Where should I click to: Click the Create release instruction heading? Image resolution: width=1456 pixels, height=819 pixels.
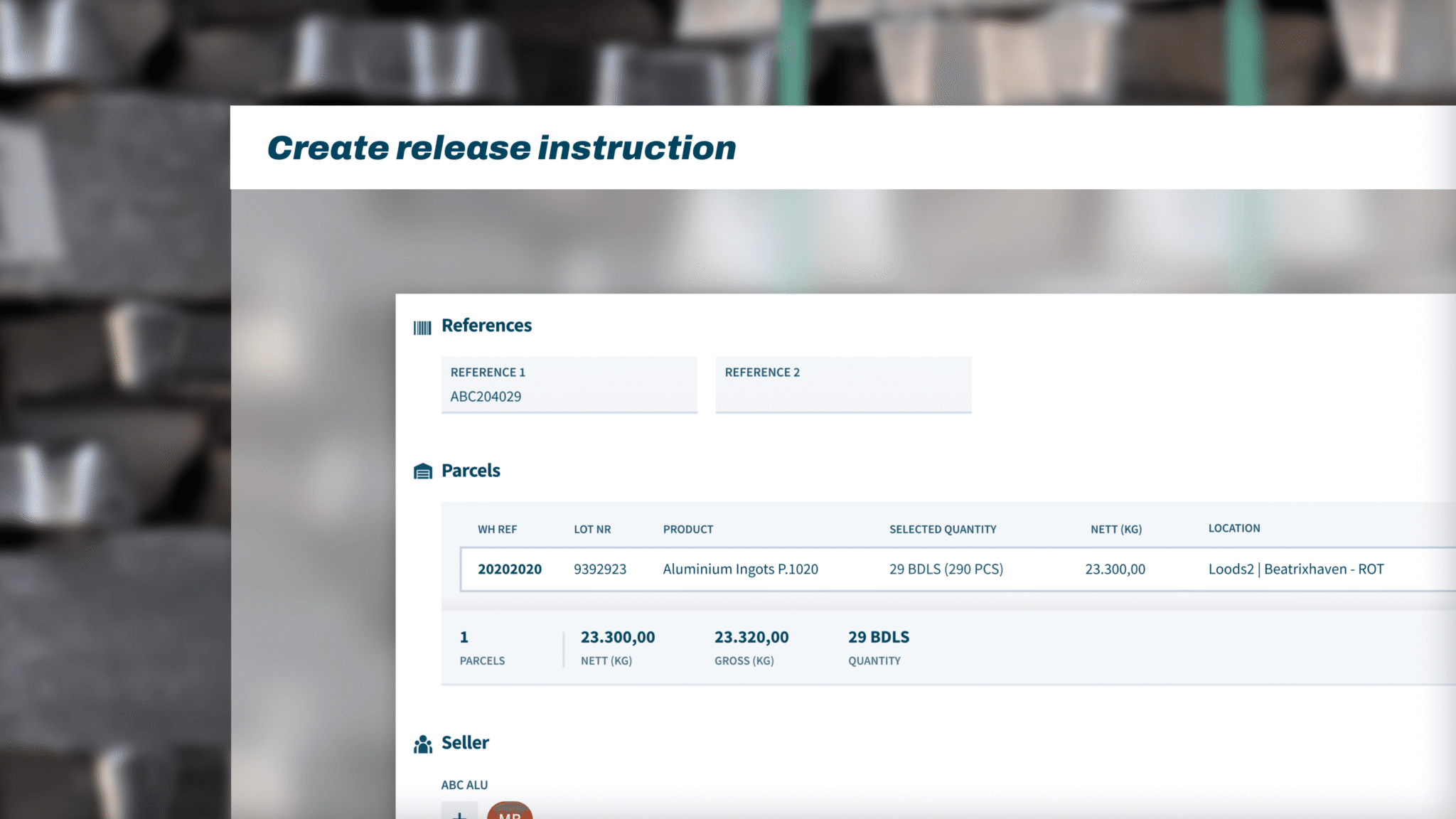click(501, 148)
